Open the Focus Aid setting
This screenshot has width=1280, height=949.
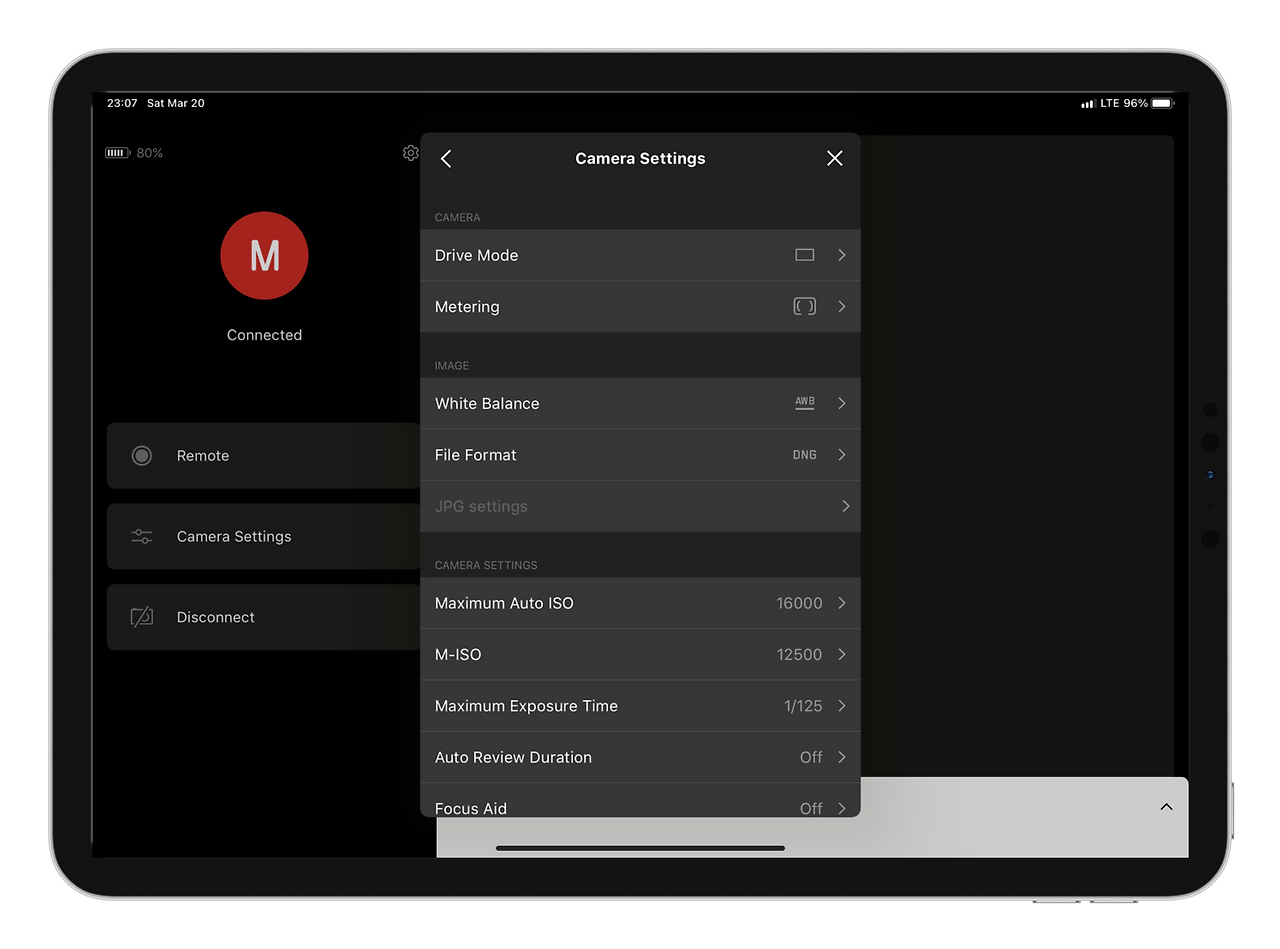pos(640,801)
